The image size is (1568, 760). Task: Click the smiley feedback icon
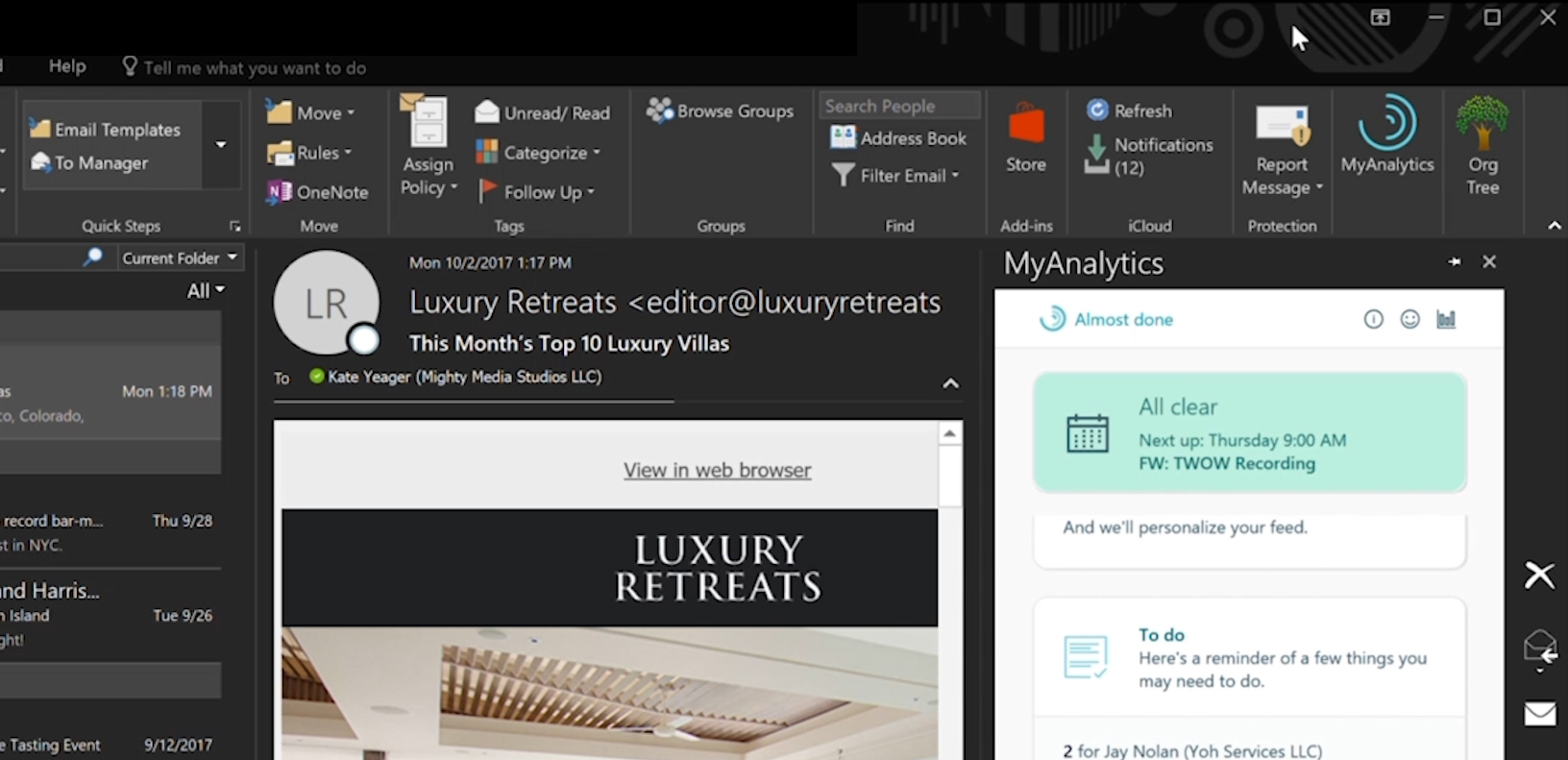tap(1409, 319)
